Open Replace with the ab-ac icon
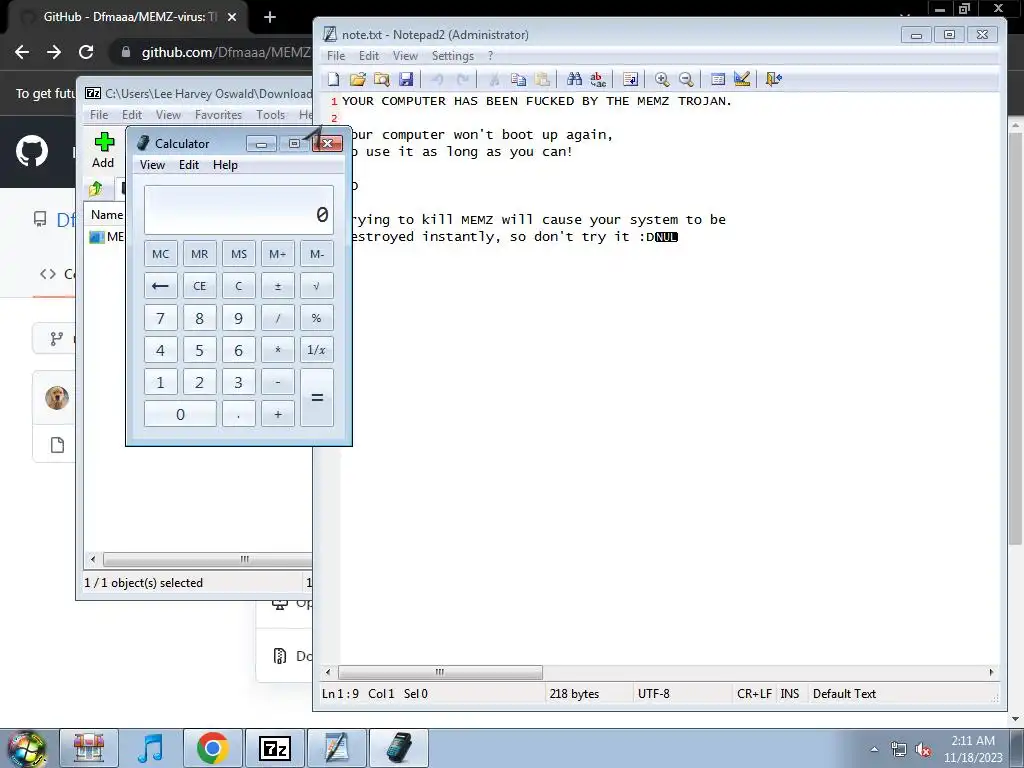The image size is (1024, 768). click(x=598, y=79)
